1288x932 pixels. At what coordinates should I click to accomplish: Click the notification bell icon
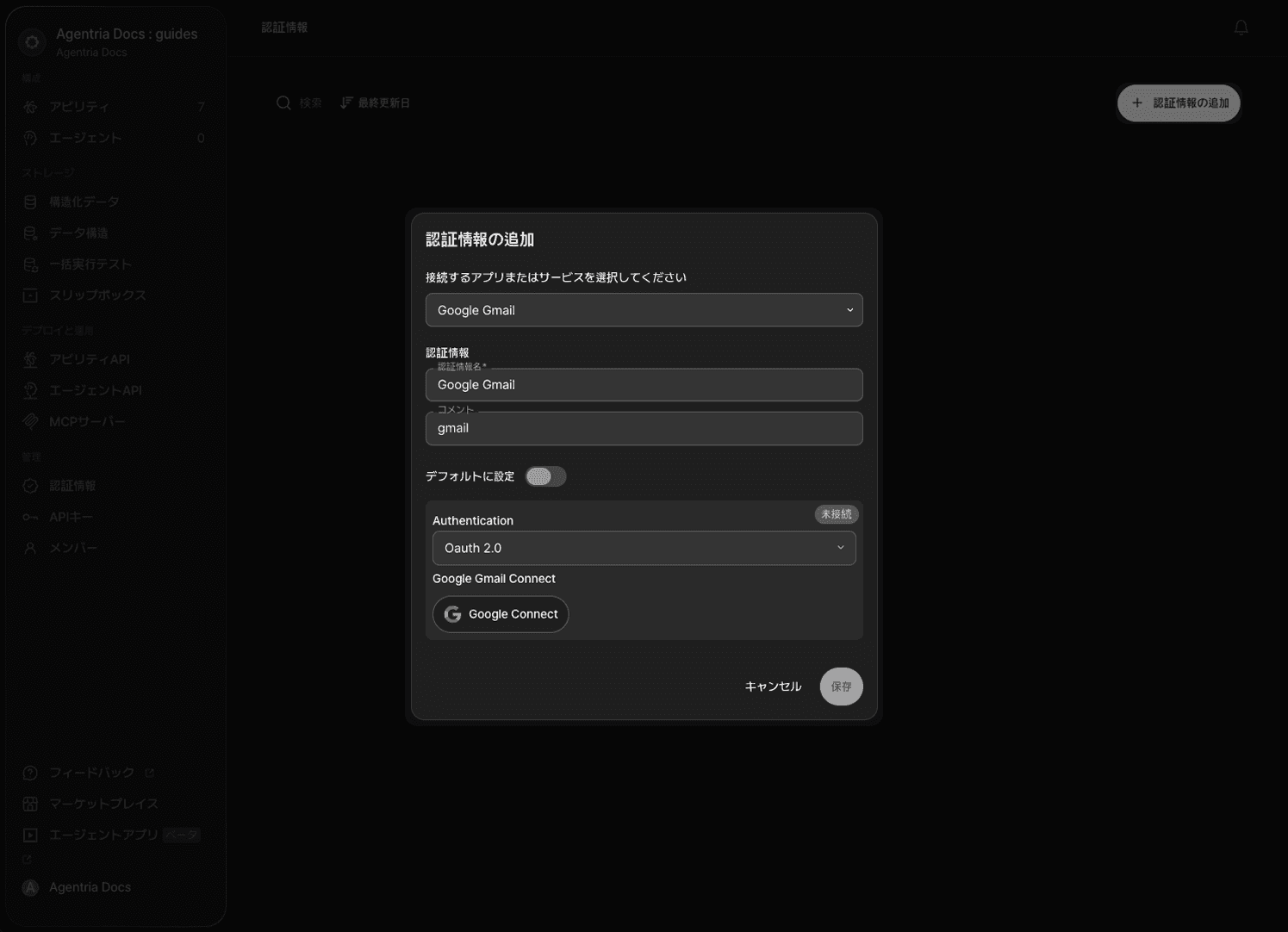pyautogui.click(x=1241, y=28)
